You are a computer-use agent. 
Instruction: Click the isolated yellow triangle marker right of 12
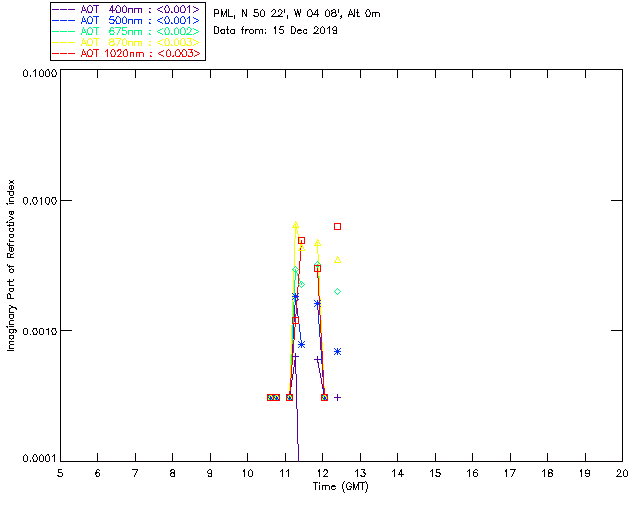tap(338, 260)
